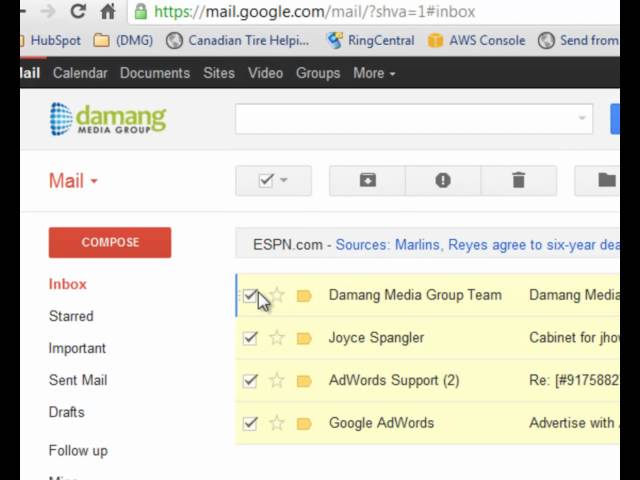Open the Send from bookmark

(x=578, y=40)
